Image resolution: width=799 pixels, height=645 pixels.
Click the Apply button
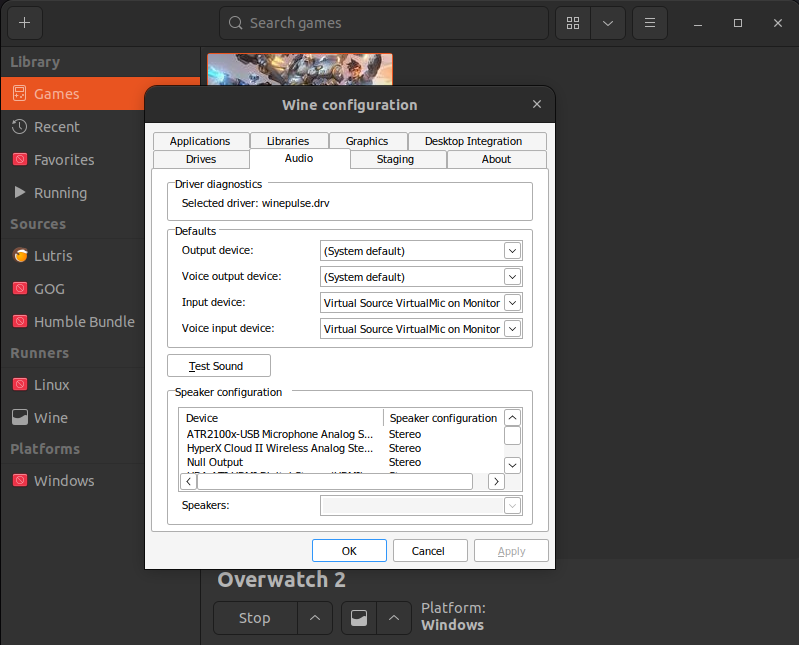pyautogui.click(x=511, y=551)
